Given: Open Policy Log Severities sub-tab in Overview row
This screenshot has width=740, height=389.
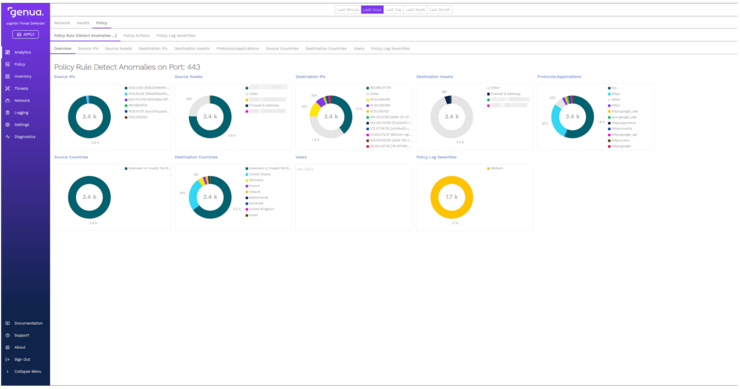Looking at the screenshot, I should [x=390, y=49].
